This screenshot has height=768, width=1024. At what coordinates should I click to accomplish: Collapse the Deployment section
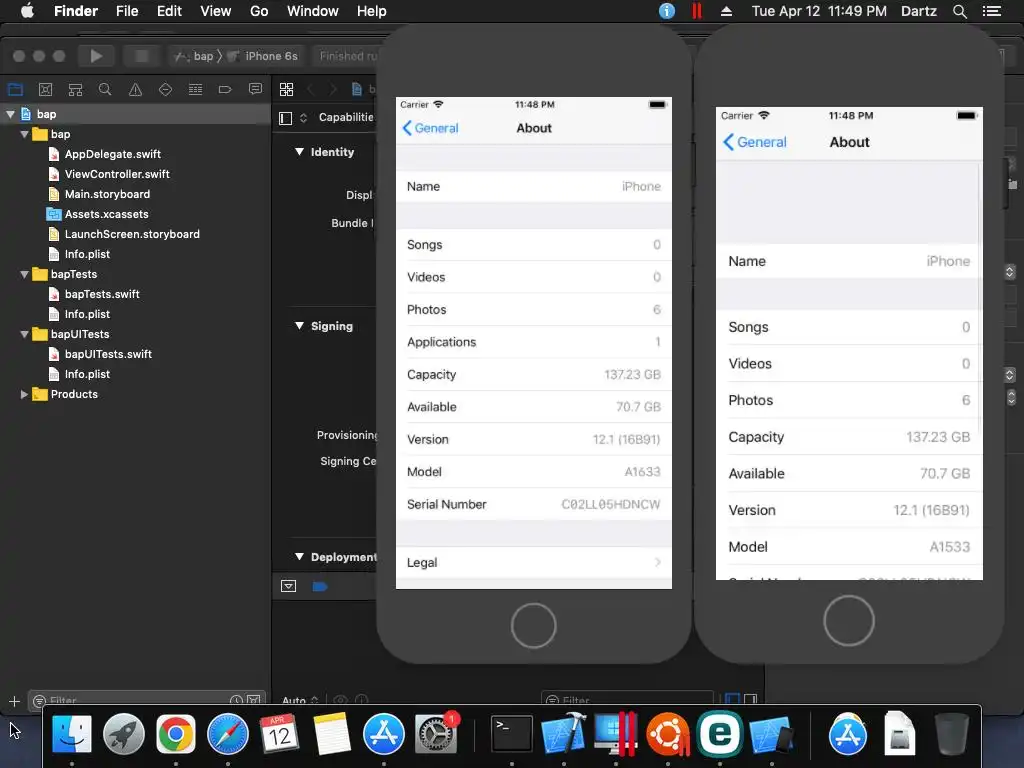(x=299, y=557)
